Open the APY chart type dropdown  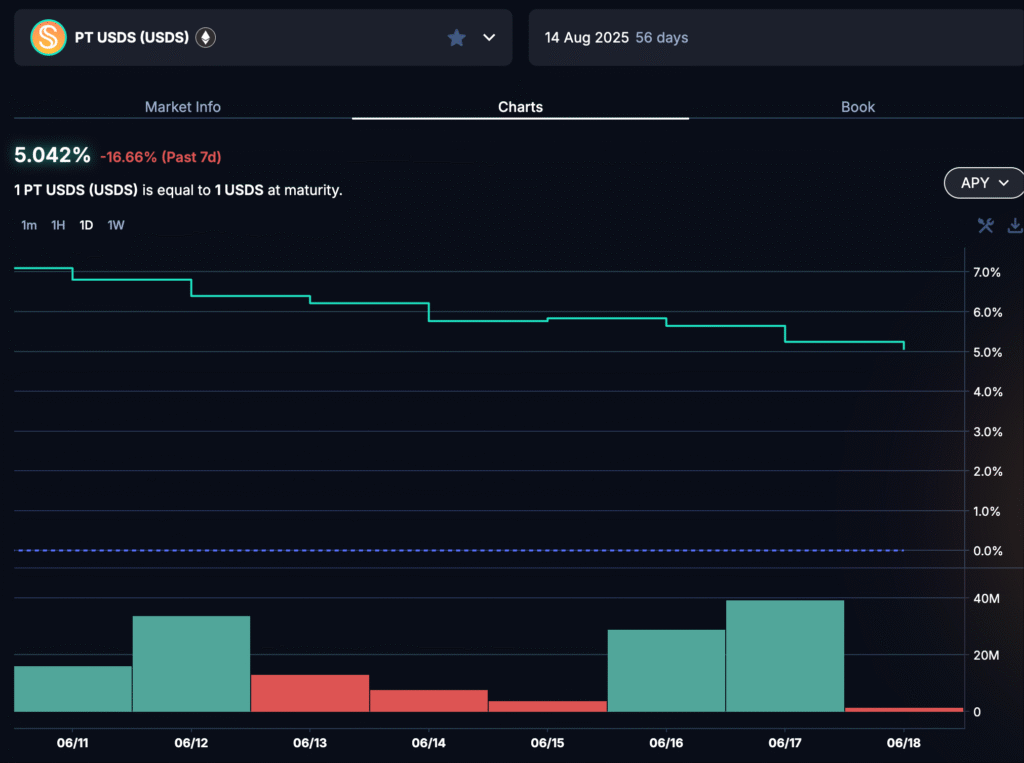click(984, 183)
